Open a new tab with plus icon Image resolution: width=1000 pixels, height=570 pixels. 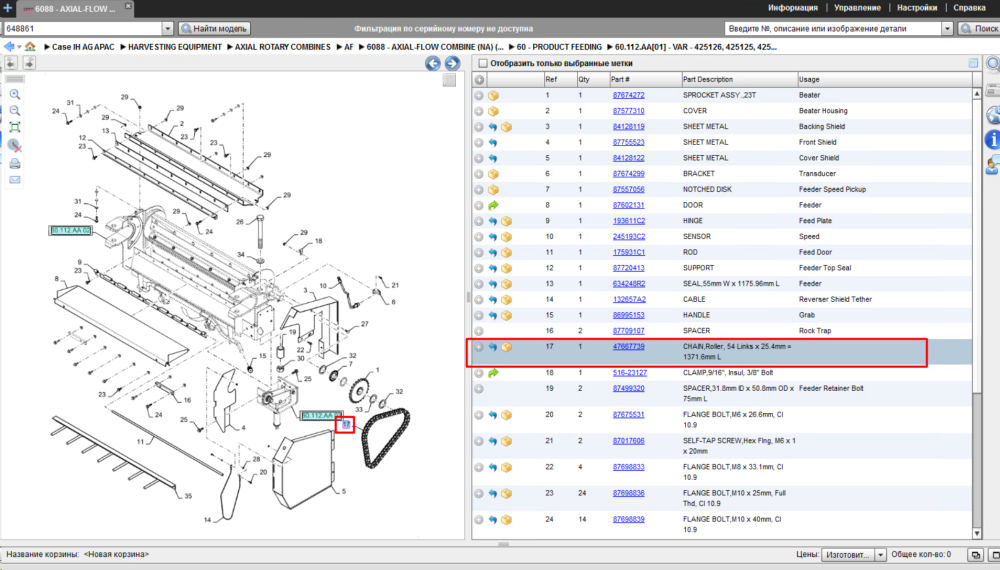(x=8, y=8)
